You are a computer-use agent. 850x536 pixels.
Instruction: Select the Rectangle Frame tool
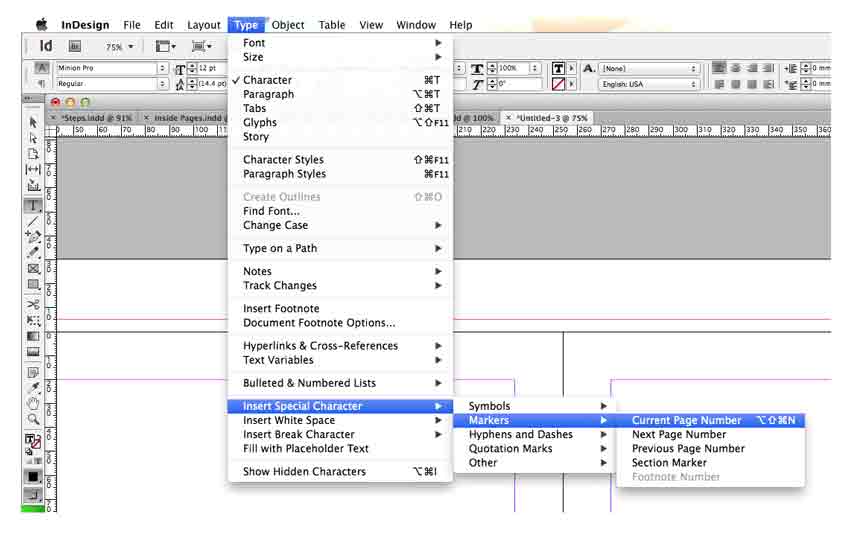pyautogui.click(x=33, y=268)
